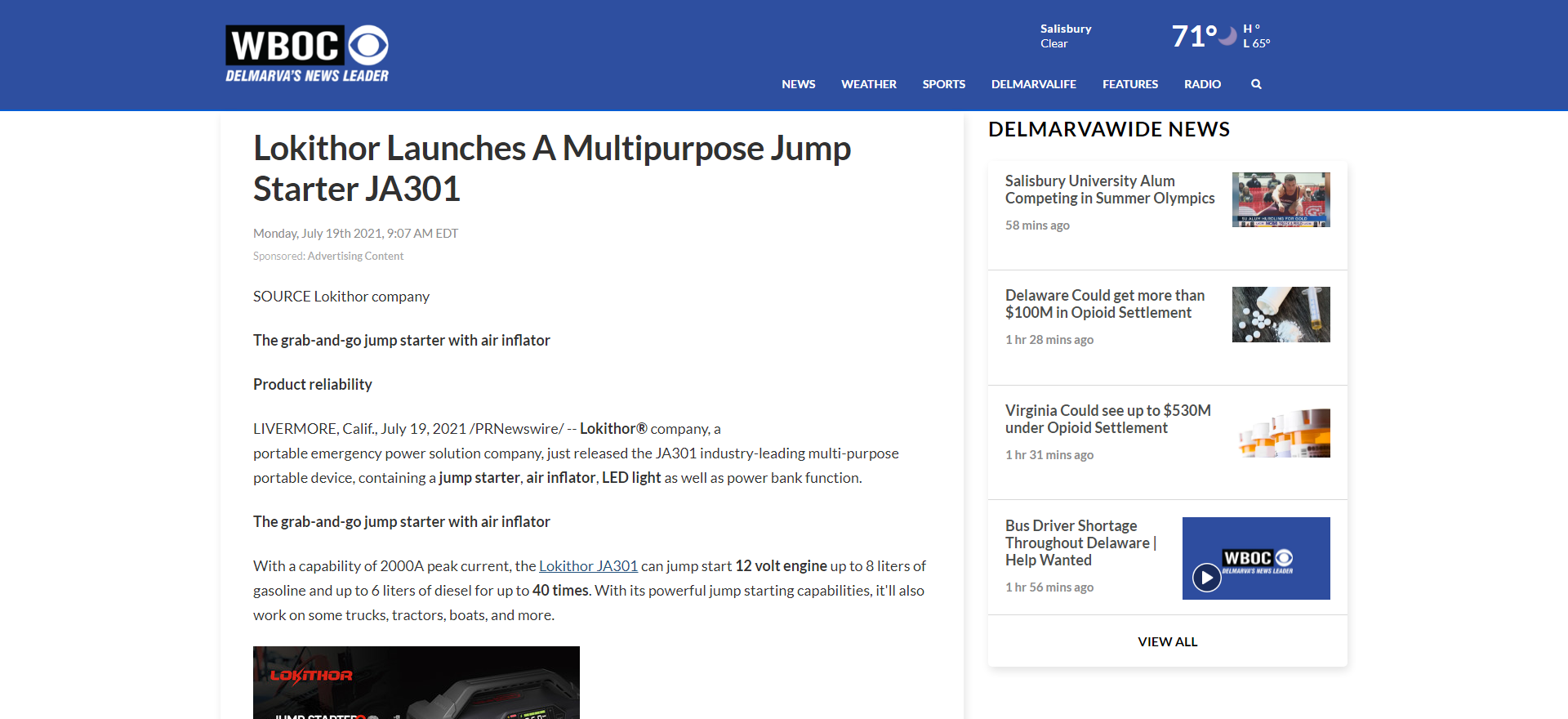Click the orange pill bottles thumbnail
The width and height of the screenshot is (1568, 719).
pos(1281,432)
